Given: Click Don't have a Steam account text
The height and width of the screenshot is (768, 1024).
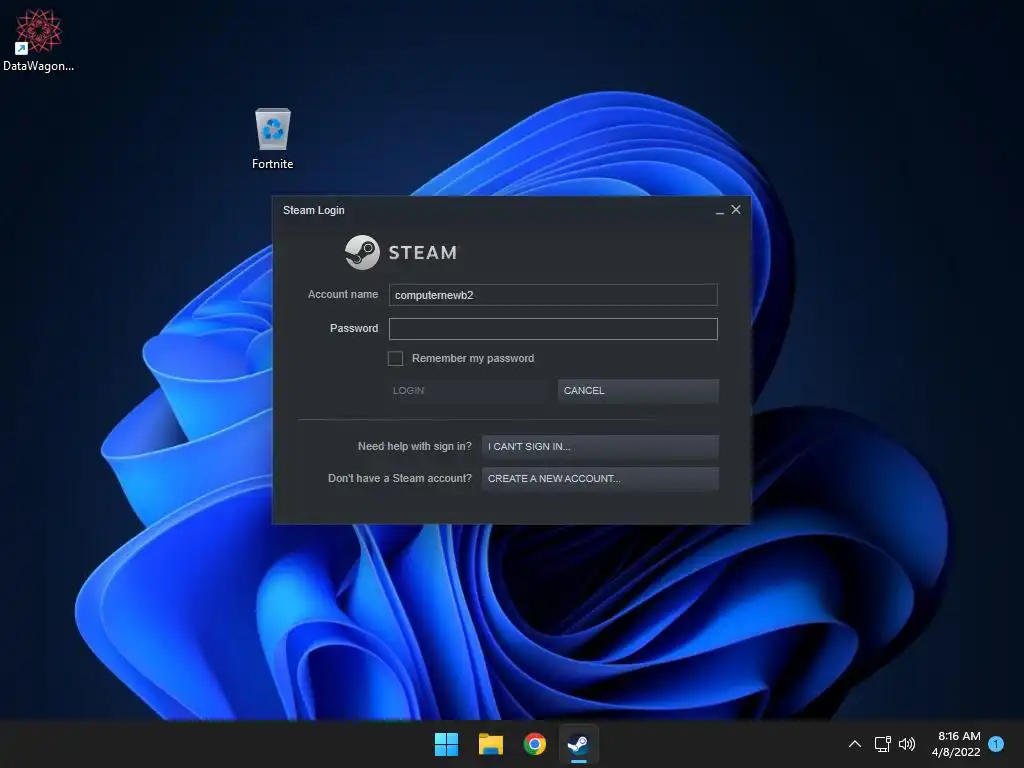Looking at the screenshot, I should pyautogui.click(x=400, y=479).
